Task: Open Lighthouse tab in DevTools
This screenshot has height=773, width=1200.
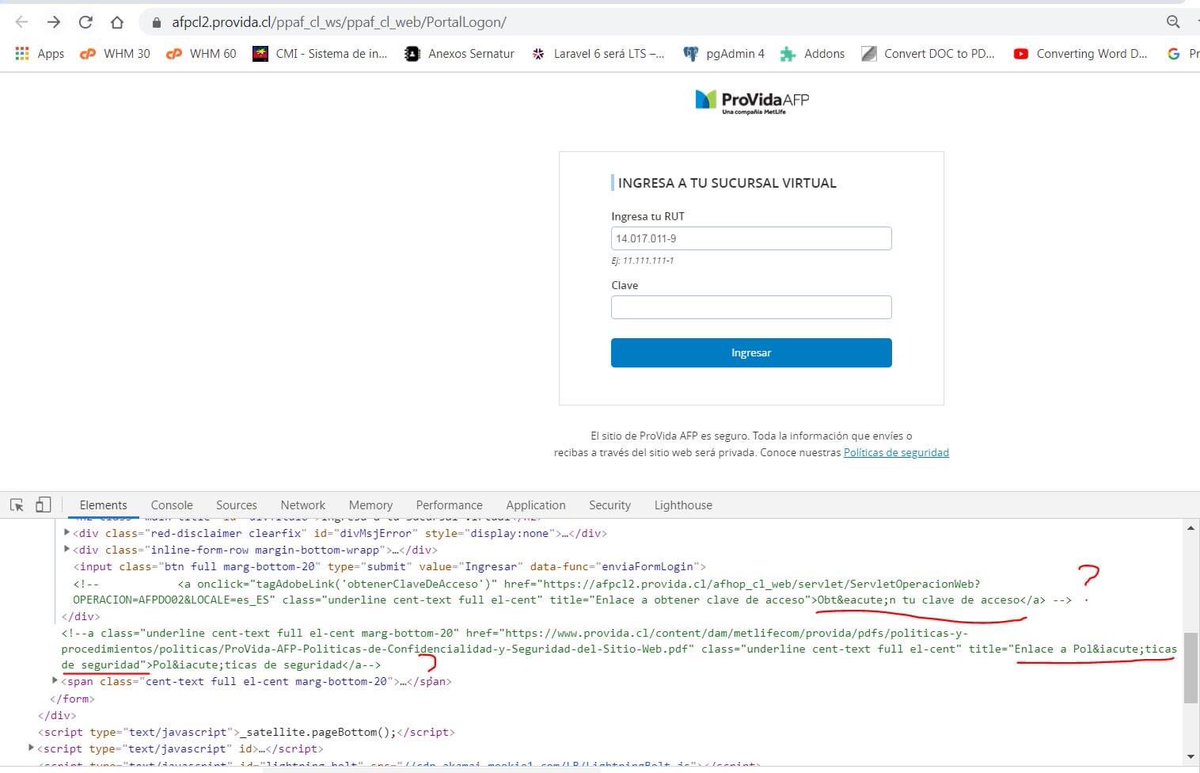Action: point(683,505)
